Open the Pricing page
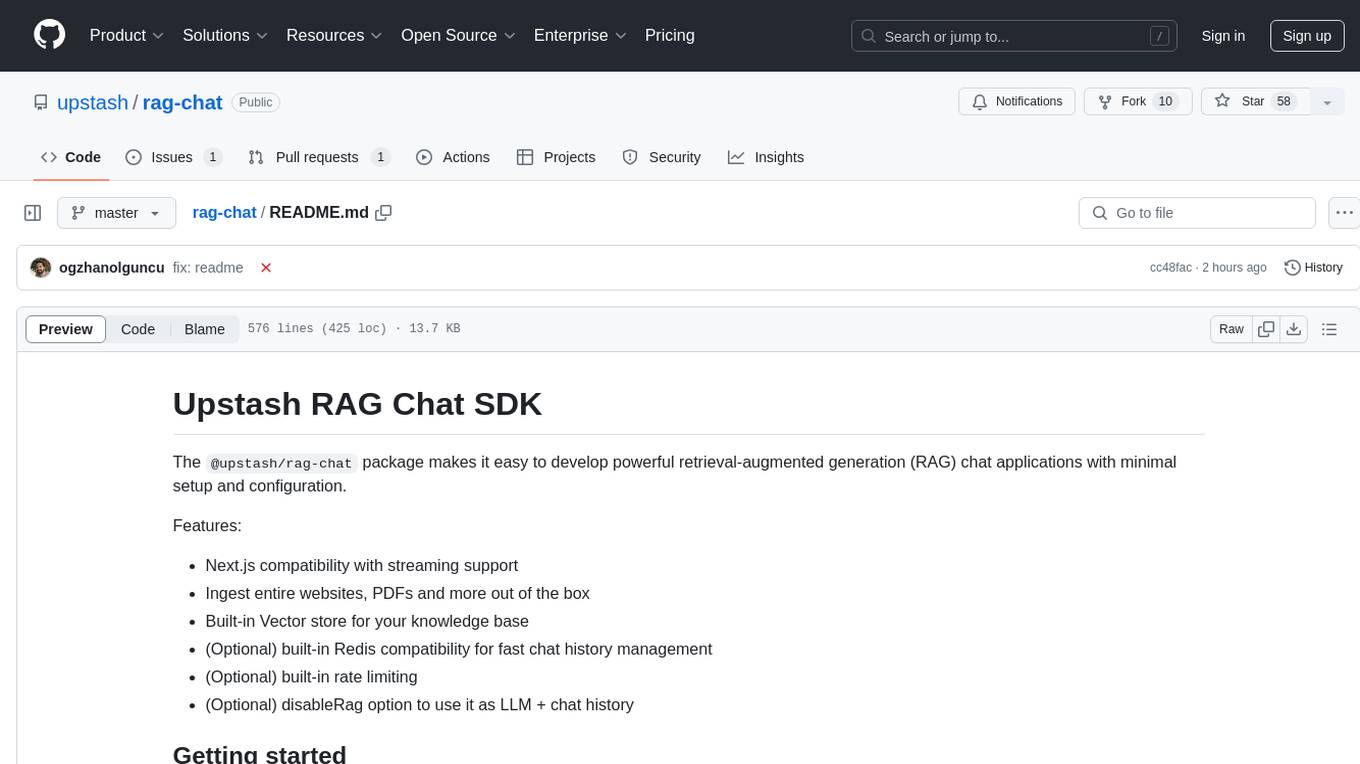This screenshot has width=1360, height=764. [x=670, y=35]
